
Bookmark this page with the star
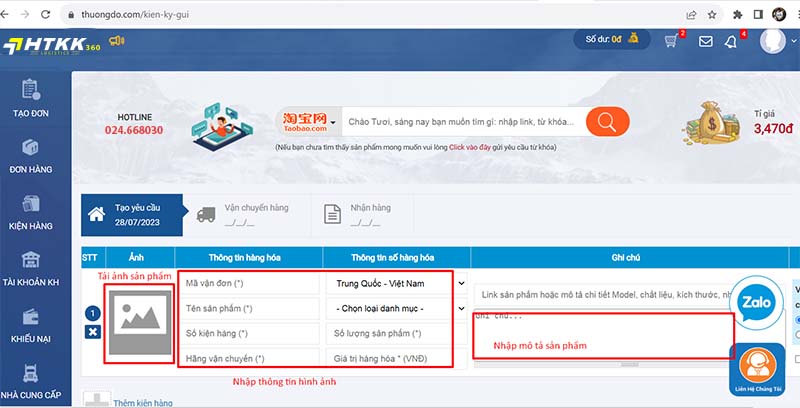click(x=712, y=15)
